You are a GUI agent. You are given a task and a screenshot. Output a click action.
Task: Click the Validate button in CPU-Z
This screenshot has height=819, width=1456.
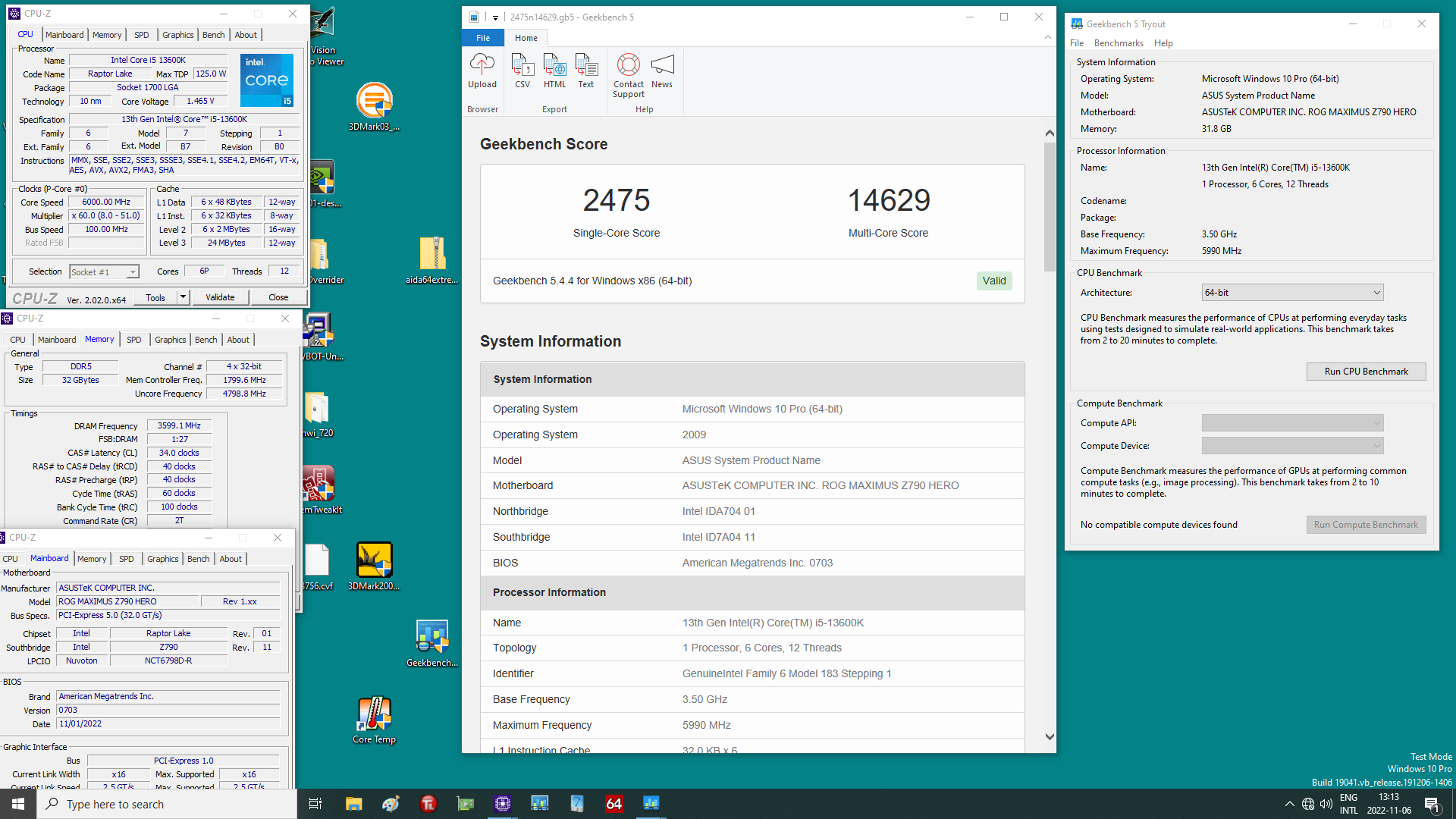pos(220,297)
